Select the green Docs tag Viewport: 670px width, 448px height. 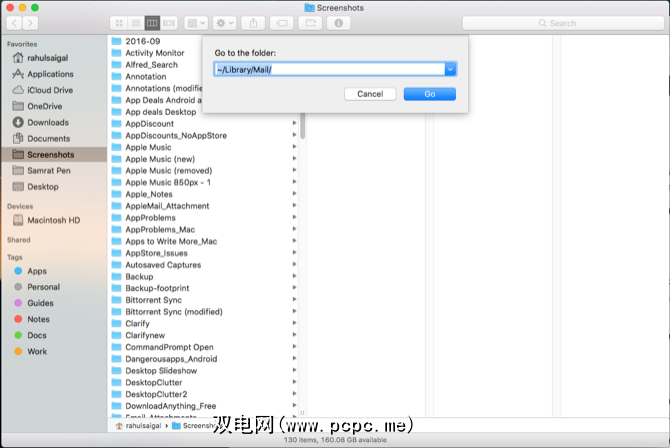point(37,336)
